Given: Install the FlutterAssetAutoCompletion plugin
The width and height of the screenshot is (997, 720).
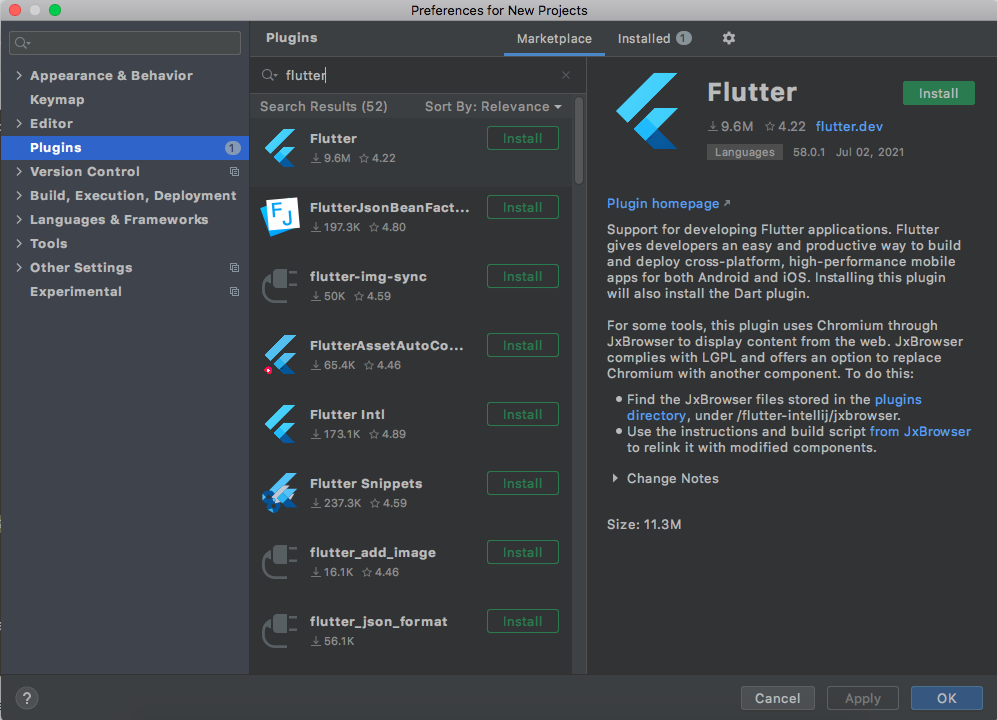Looking at the screenshot, I should (x=523, y=345).
